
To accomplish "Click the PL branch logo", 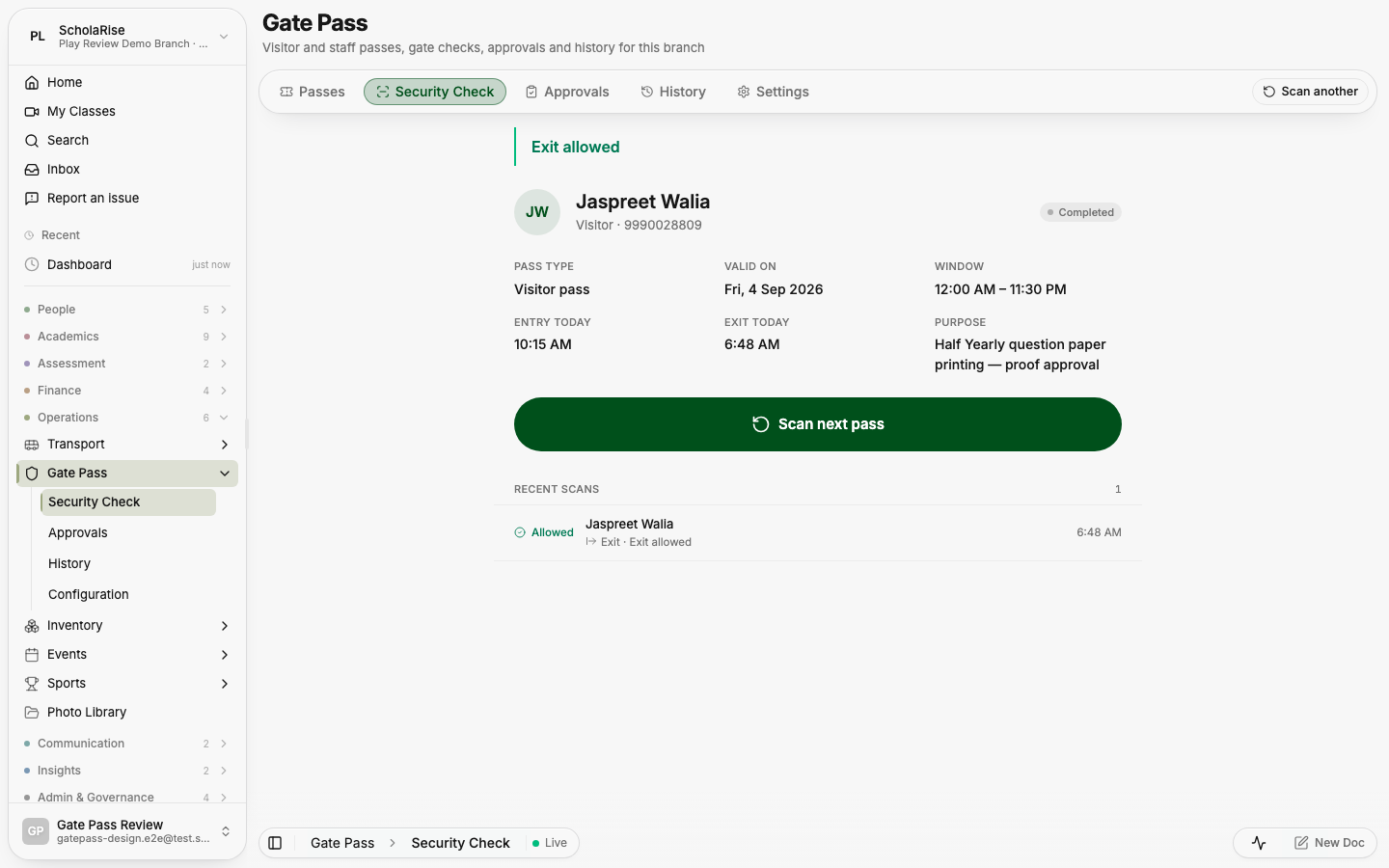I will (x=38, y=37).
